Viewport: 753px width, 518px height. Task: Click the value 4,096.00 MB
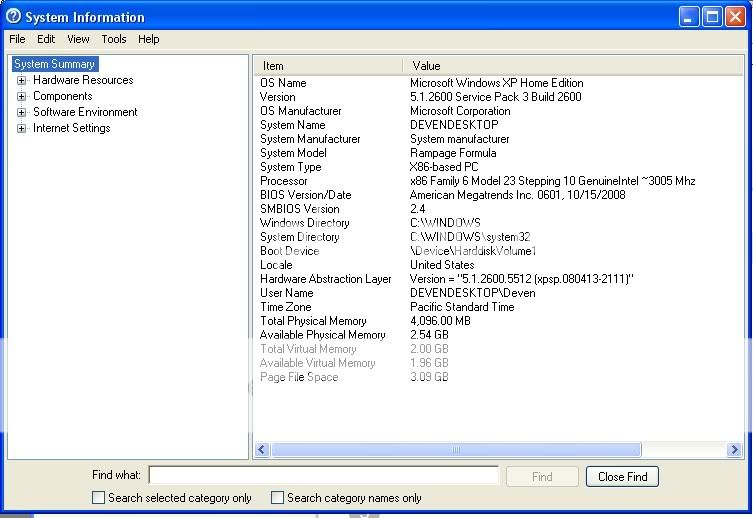pos(440,321)
